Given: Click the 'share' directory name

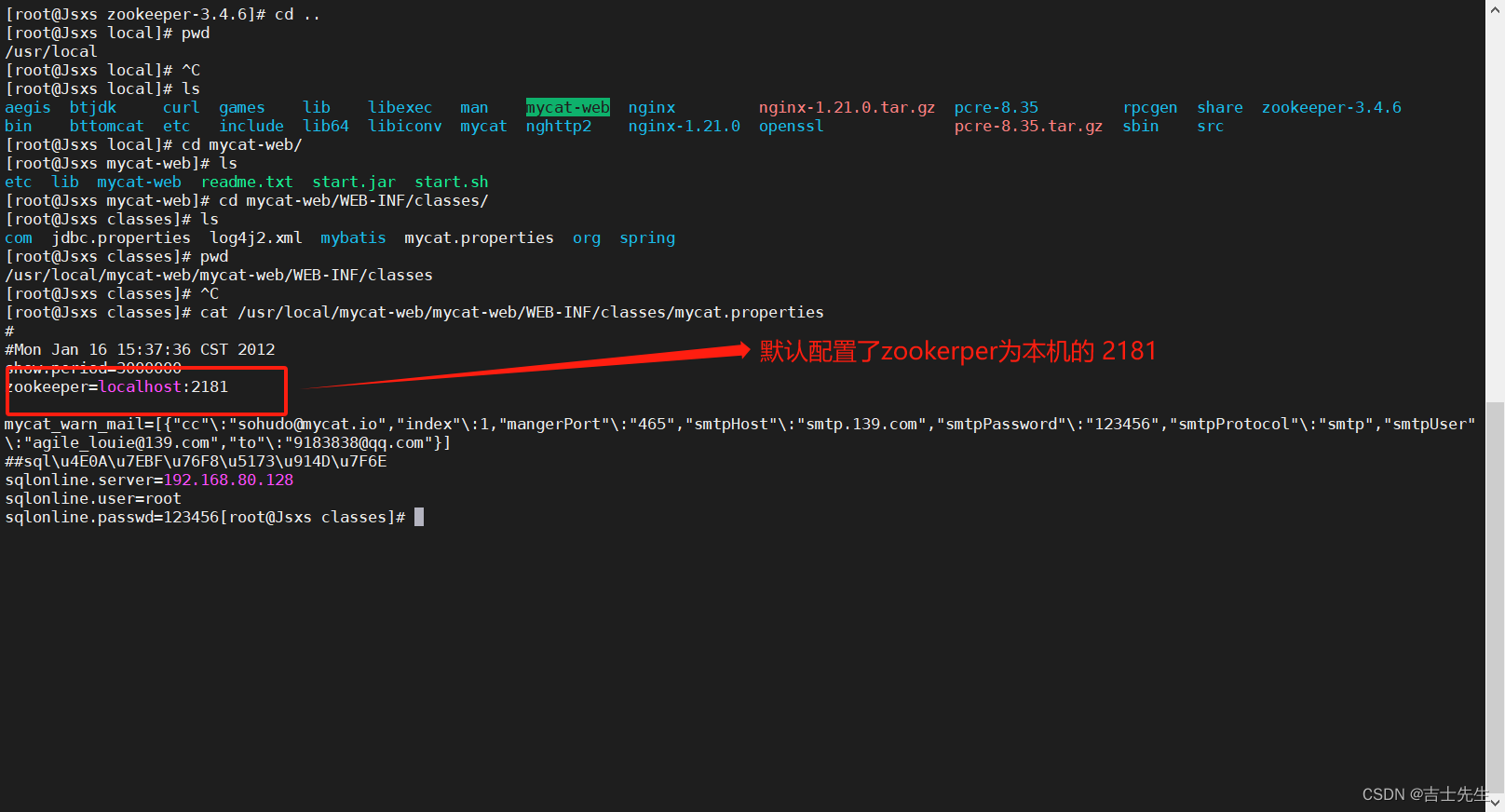Looking at the screenshot, I should coord(1220,108).
